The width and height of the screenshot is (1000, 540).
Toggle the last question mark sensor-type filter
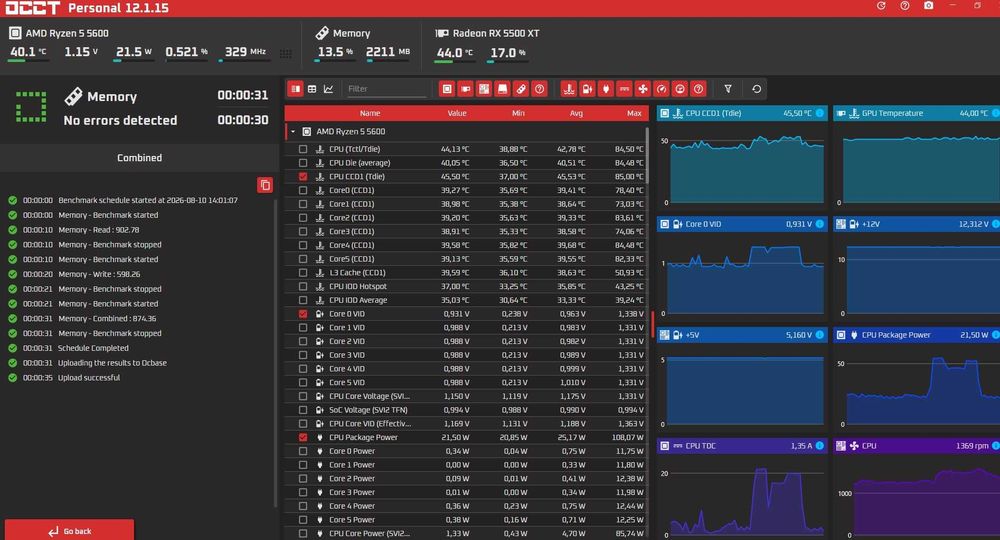698,89
